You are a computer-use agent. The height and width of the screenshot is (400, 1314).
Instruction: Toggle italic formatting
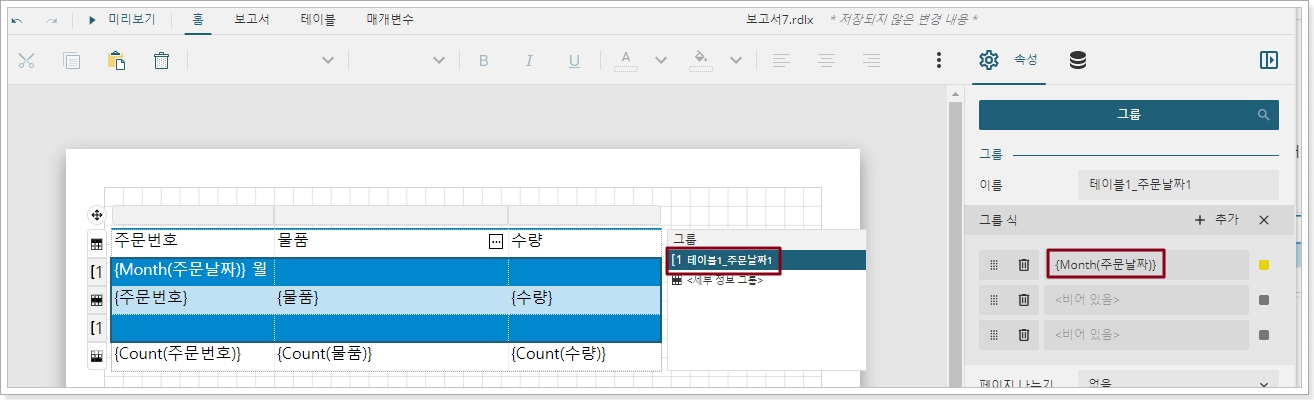(x=529, y=60)
